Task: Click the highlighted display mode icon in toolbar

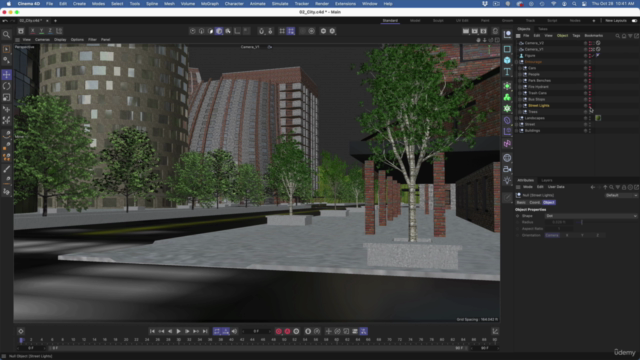Action: [x=219, y=31]
